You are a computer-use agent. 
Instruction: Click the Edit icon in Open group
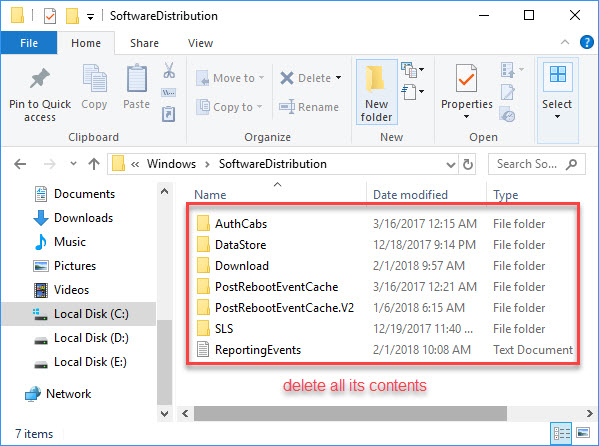[x=508, y=92]
